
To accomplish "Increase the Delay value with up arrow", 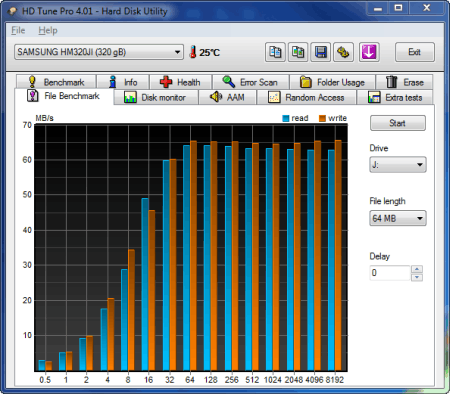I will click(x=417, y=269).
